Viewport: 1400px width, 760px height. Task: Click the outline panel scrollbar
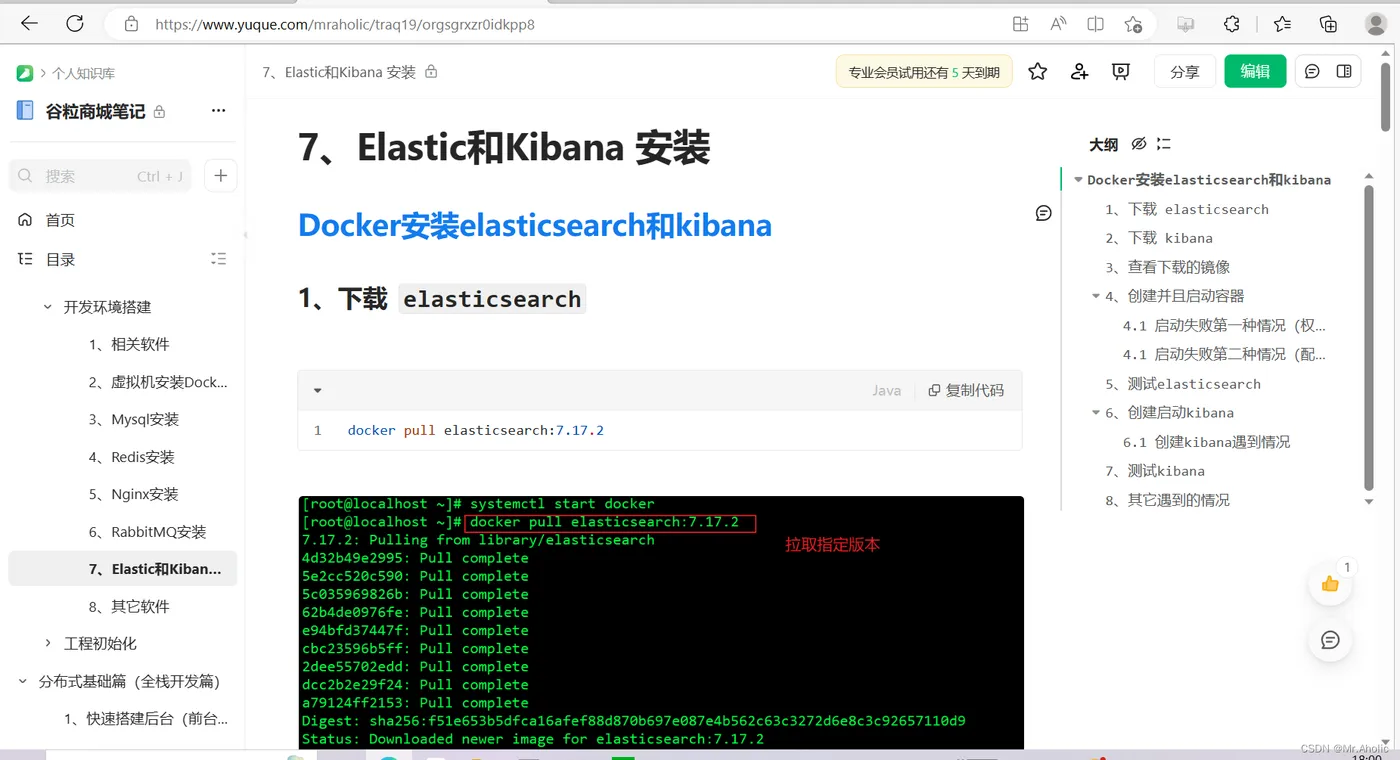tap(1369, 340)
